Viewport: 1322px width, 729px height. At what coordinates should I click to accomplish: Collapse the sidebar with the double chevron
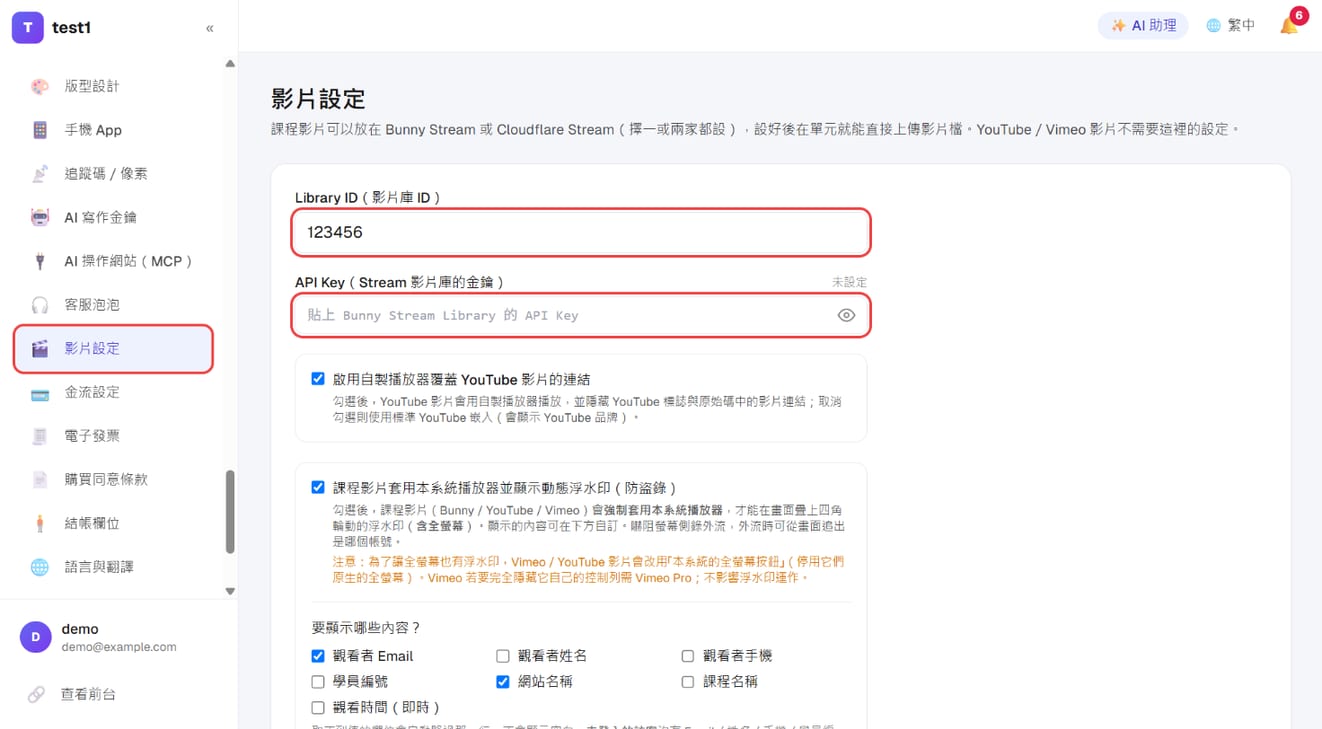point(210,28)
